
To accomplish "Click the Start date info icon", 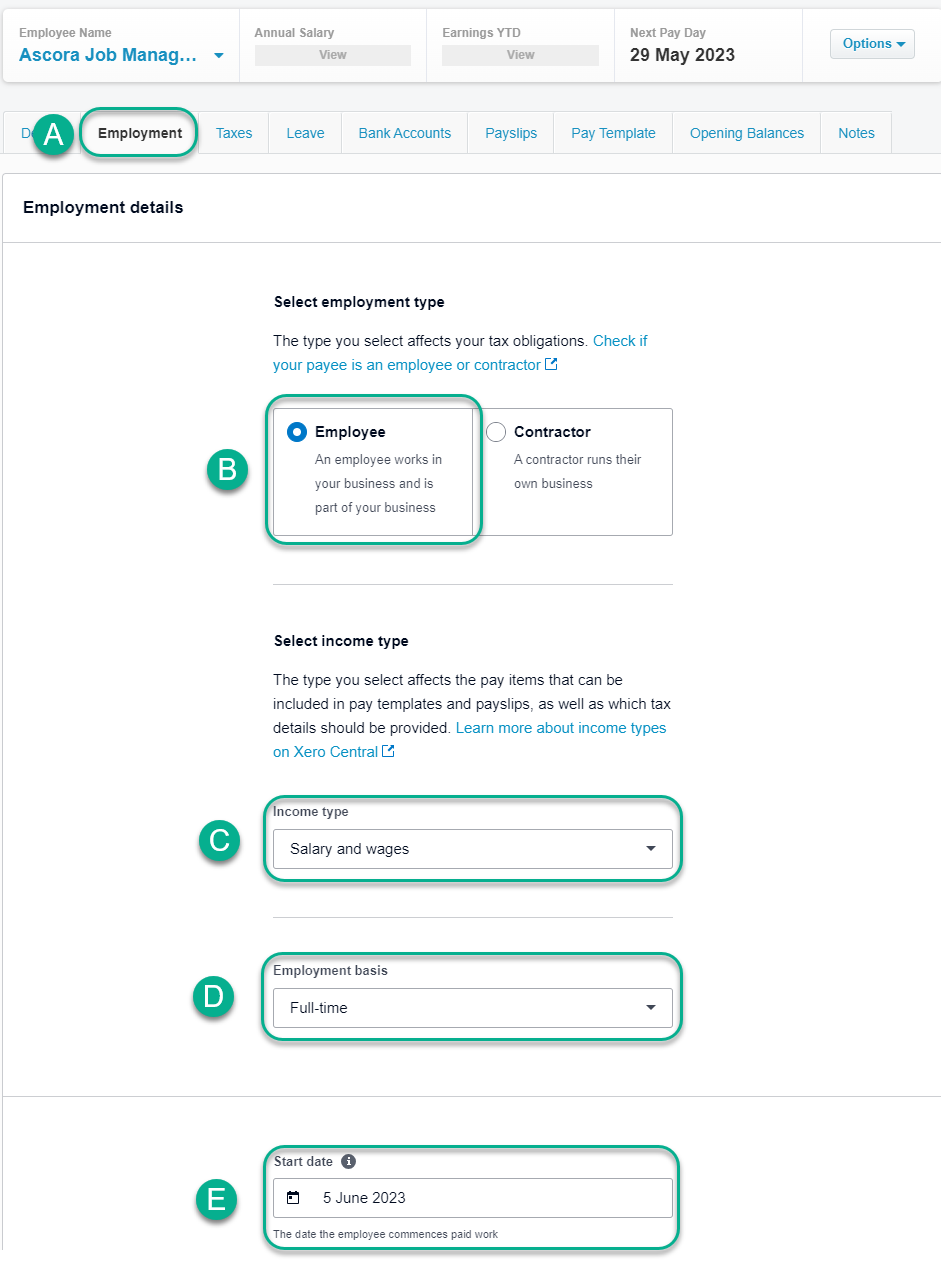I will 348,1161.
